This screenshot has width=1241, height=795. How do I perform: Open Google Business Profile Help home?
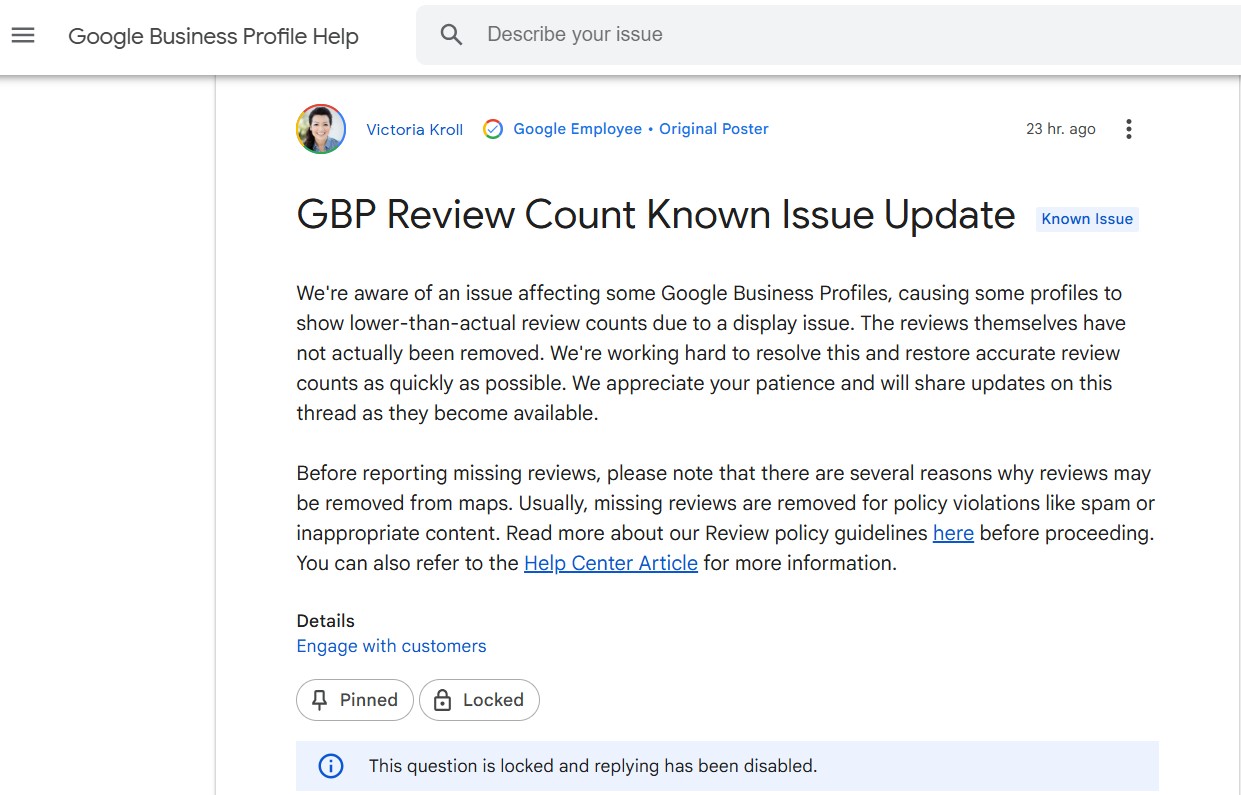point(213,37)
